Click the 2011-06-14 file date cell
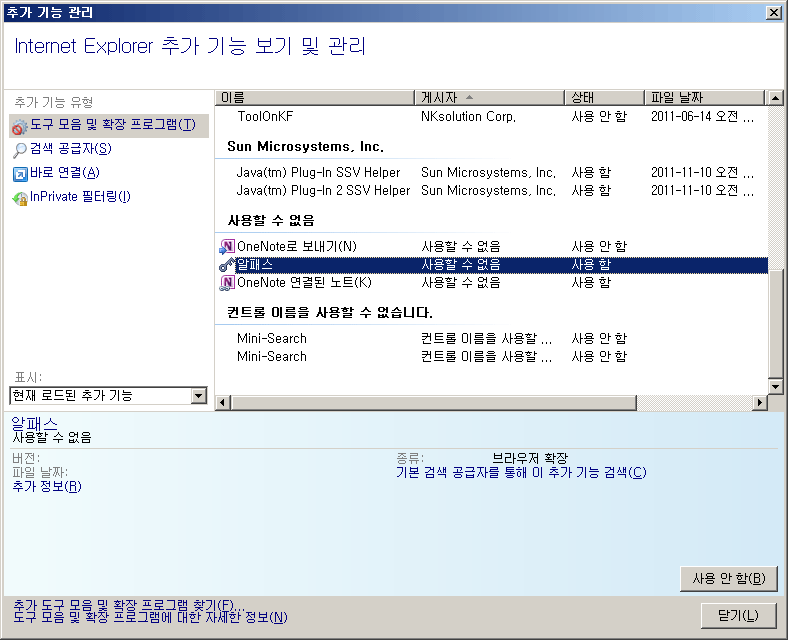 click(x=703, y=117)
